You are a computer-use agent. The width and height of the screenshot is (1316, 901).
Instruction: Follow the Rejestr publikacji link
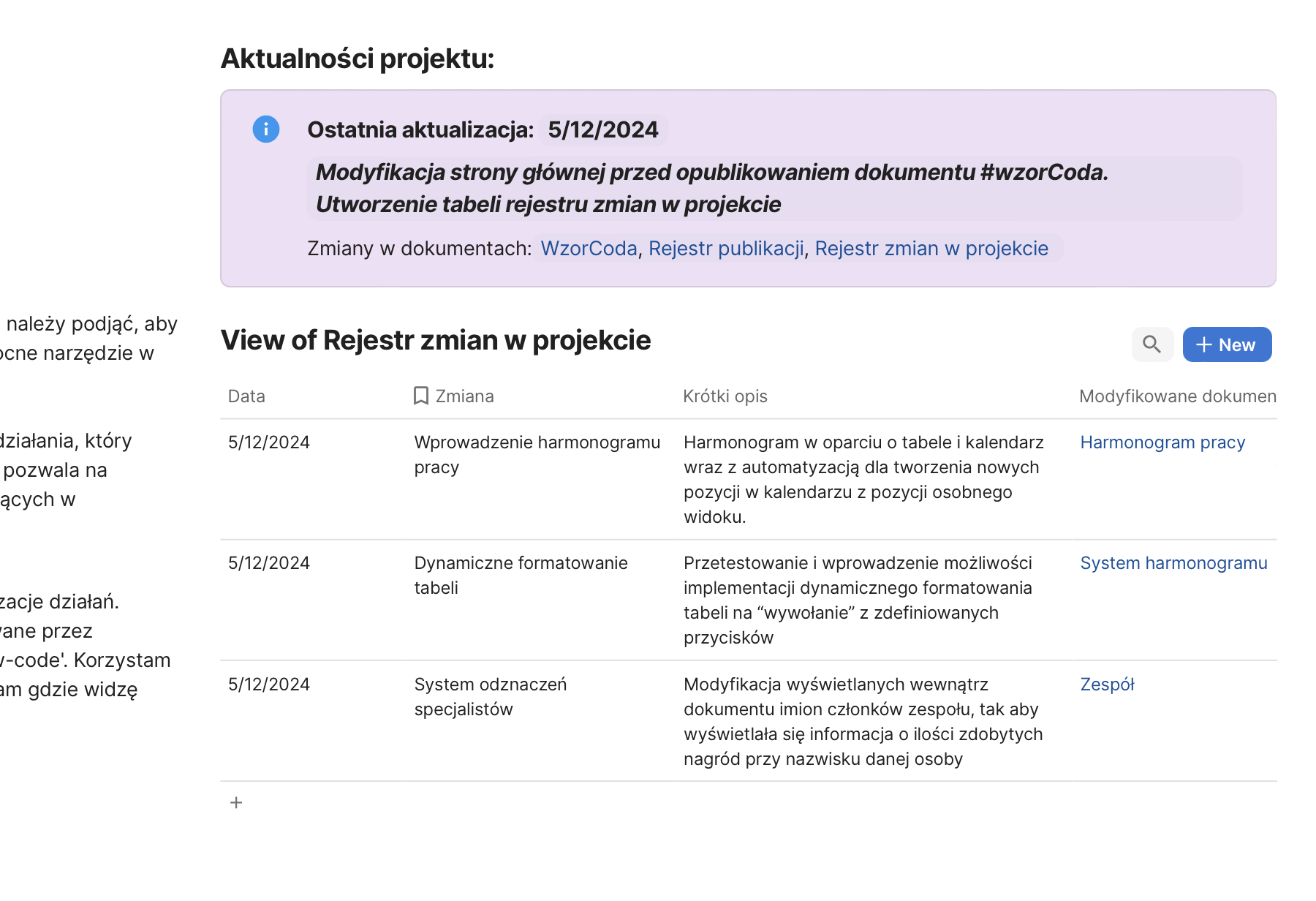726,249
